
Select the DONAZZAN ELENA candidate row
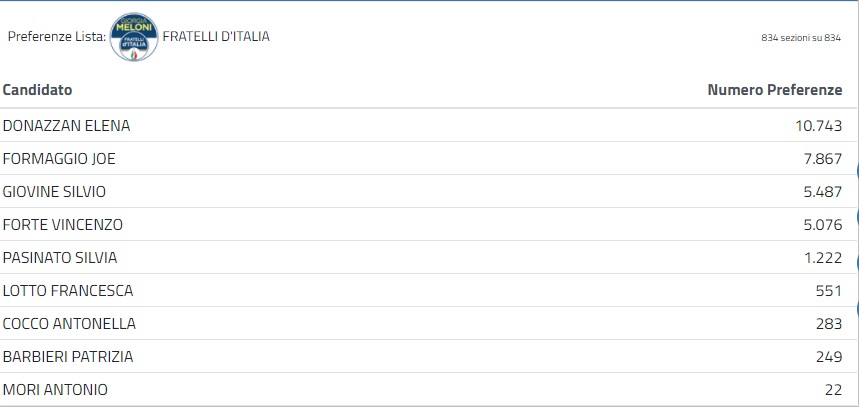[67, 126]
